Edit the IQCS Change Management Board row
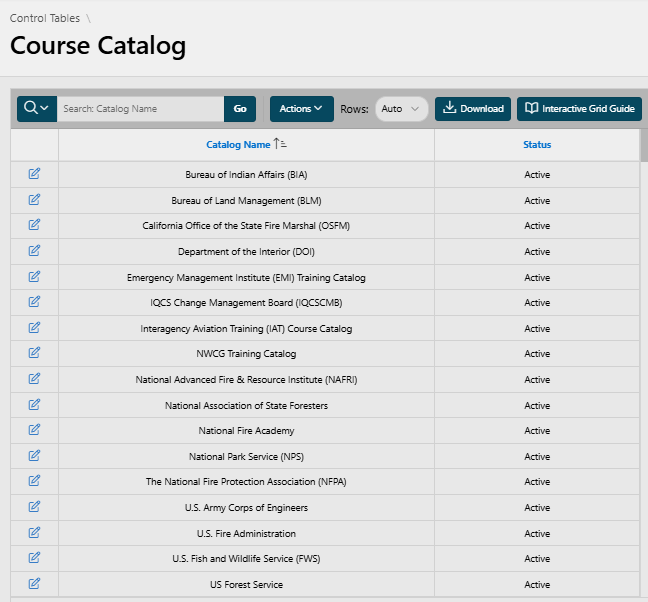 [34, 302]
